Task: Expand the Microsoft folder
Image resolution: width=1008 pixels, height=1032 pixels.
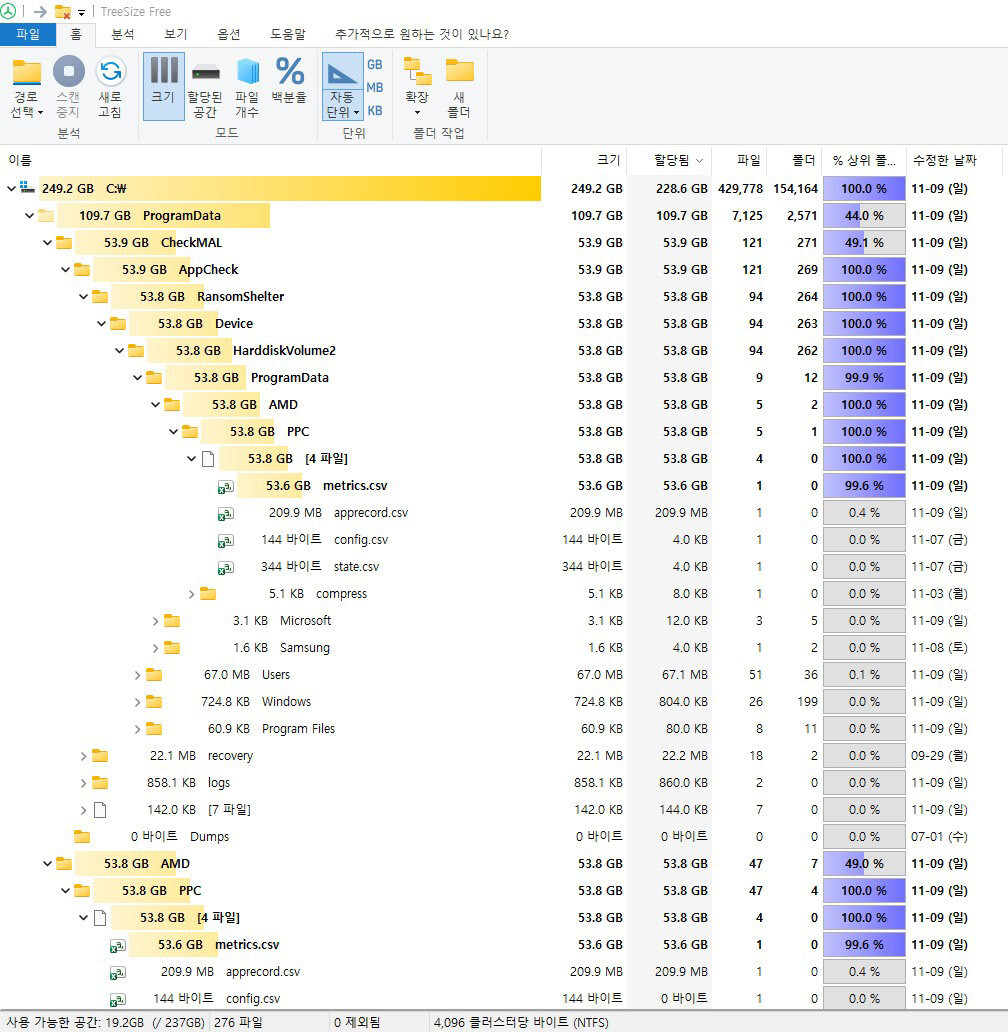Action: tap(155, 621)
